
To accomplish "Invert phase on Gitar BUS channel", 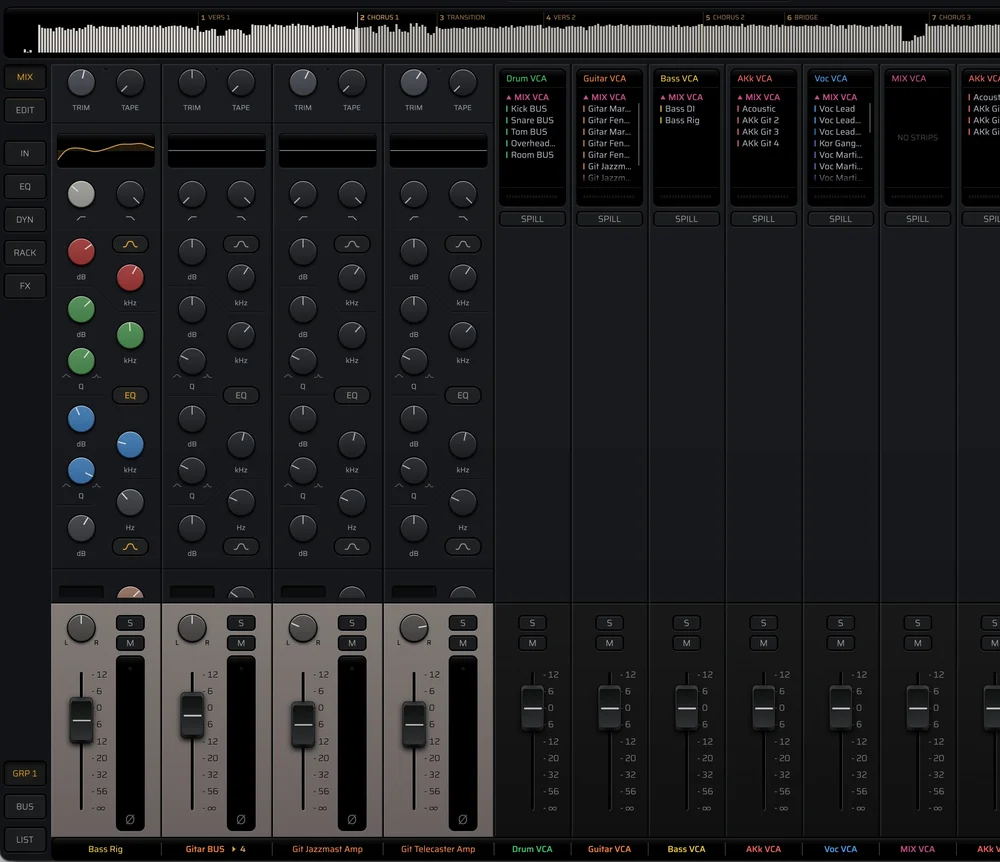I will click(241, 819).
